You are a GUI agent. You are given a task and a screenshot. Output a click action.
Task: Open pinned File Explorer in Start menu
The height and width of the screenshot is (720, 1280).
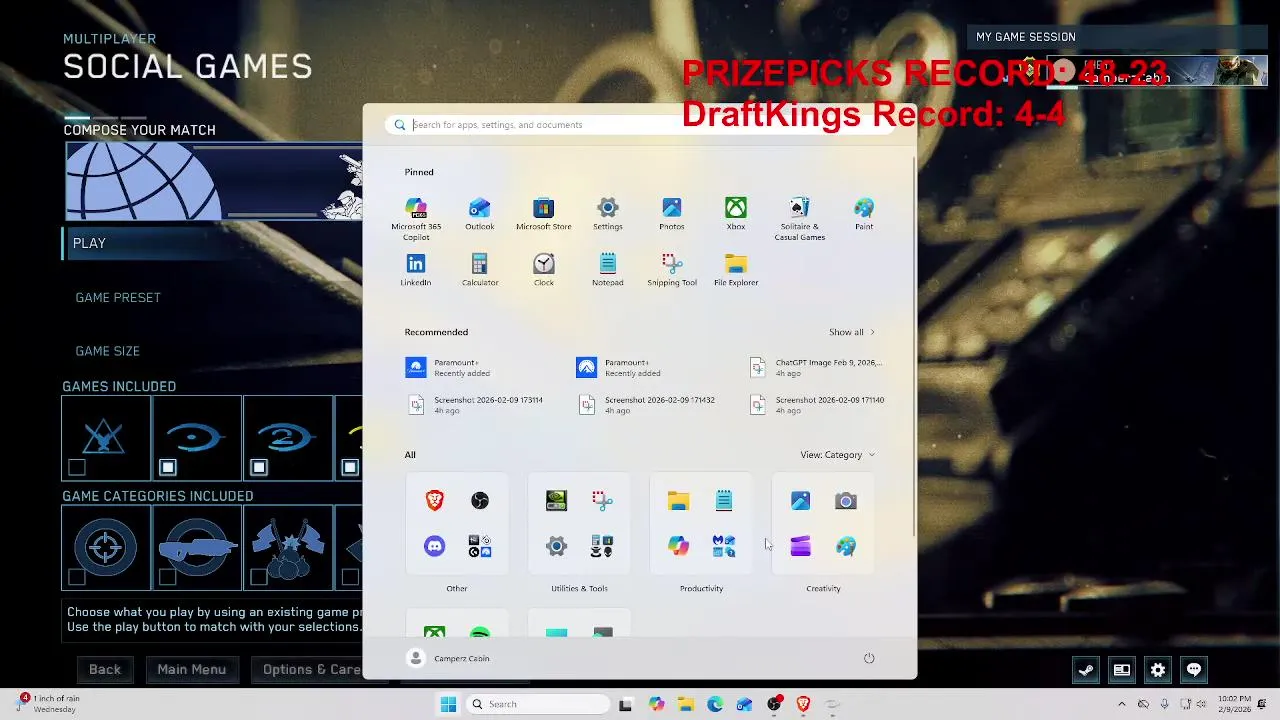point(736,270)
